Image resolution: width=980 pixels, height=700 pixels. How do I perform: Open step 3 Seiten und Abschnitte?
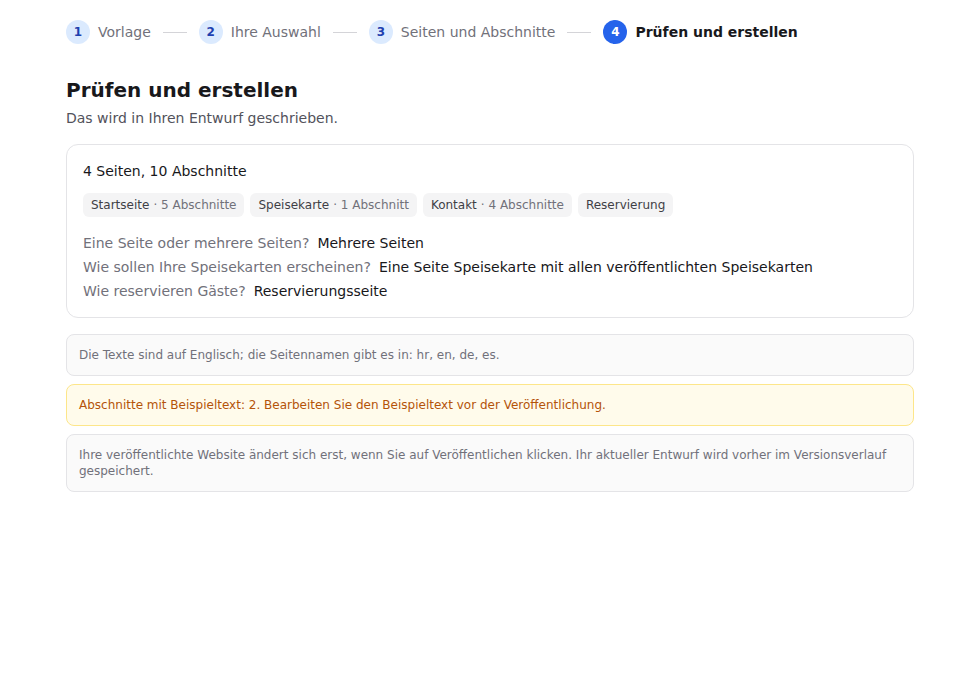coord(462,32)
